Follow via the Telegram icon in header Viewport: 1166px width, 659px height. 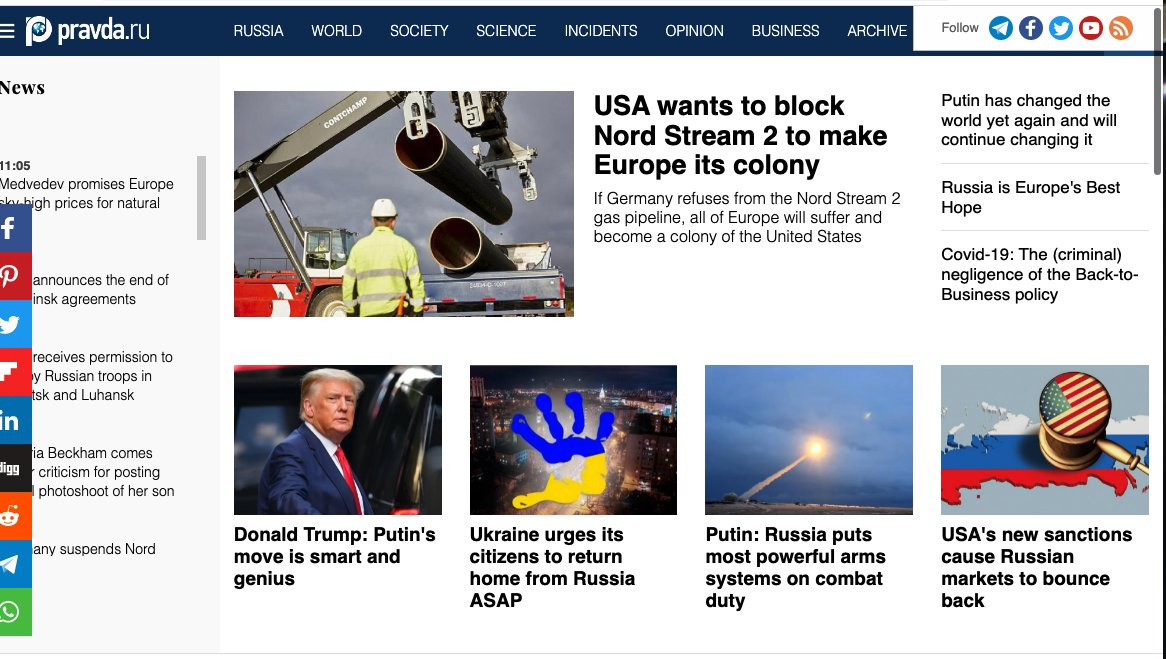pos(1000,28)
